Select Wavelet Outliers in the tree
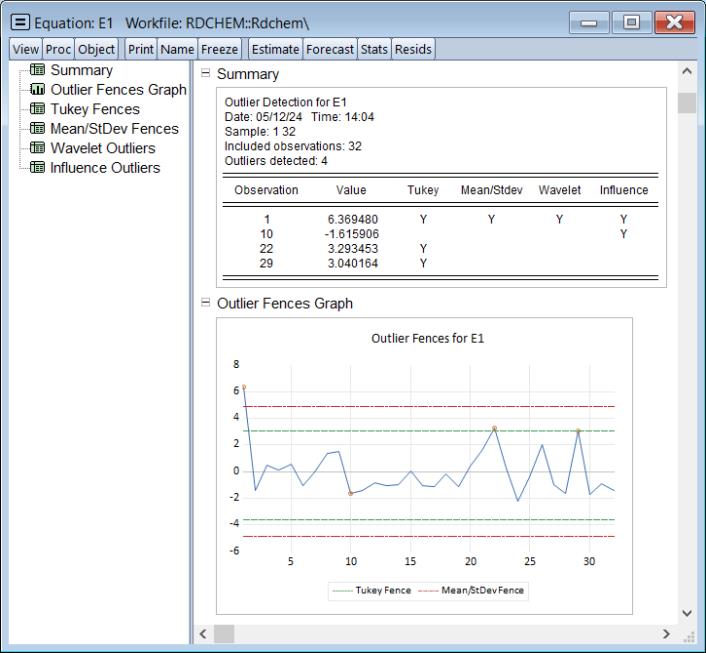This screenshot has width=706, height=653. tap(103, 149)
